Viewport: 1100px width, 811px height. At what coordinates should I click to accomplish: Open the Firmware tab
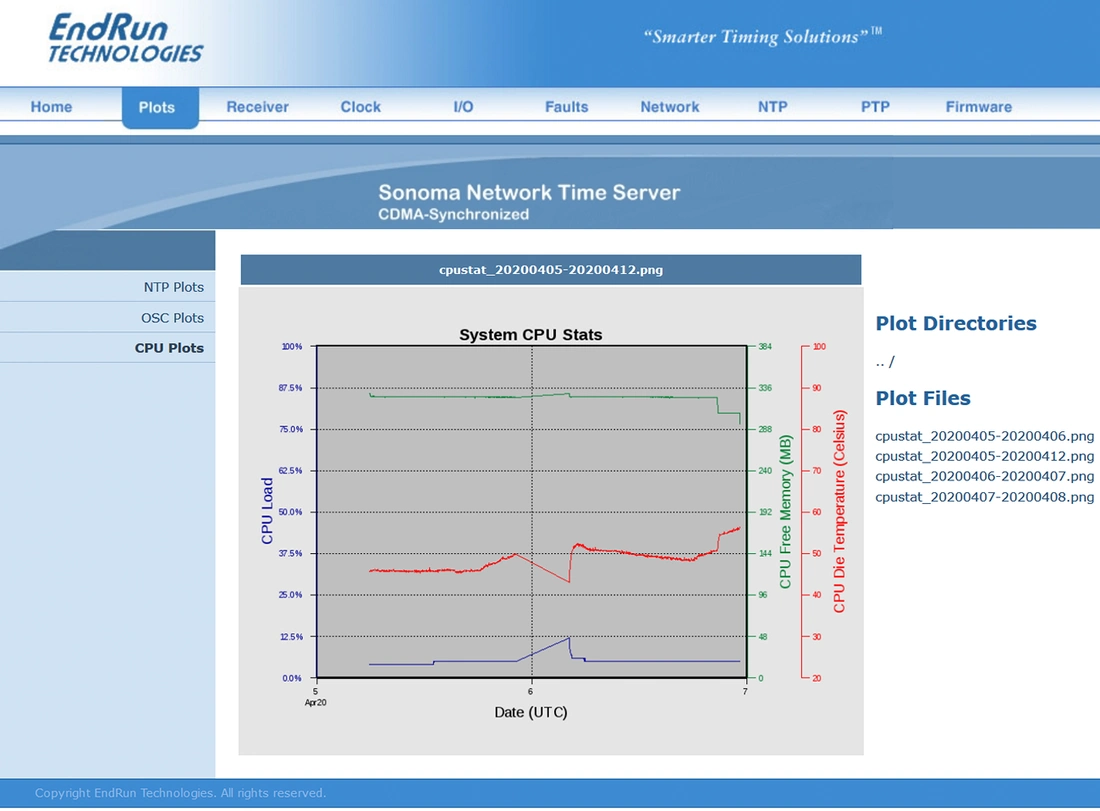(979, 107)
